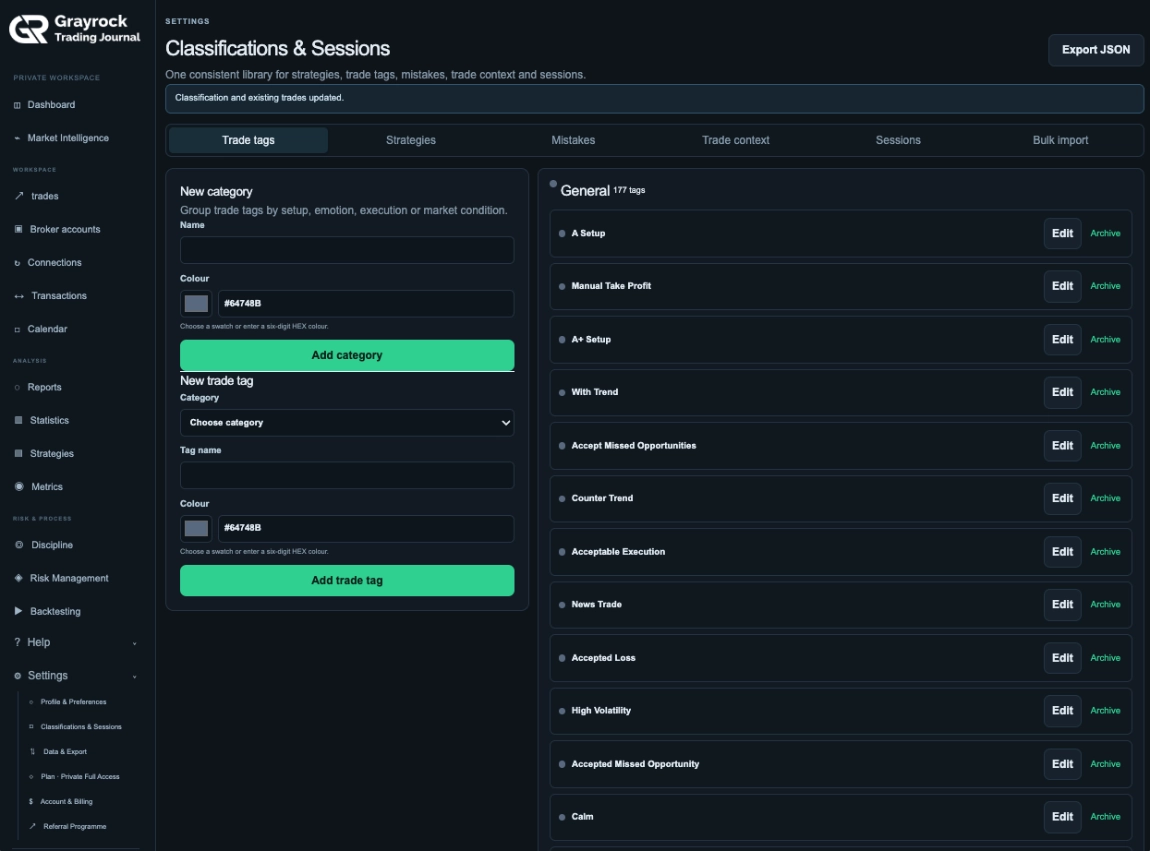The image size is (1150, 851).
Task: Click the Backtesting play icon
Action: point(18,611)
